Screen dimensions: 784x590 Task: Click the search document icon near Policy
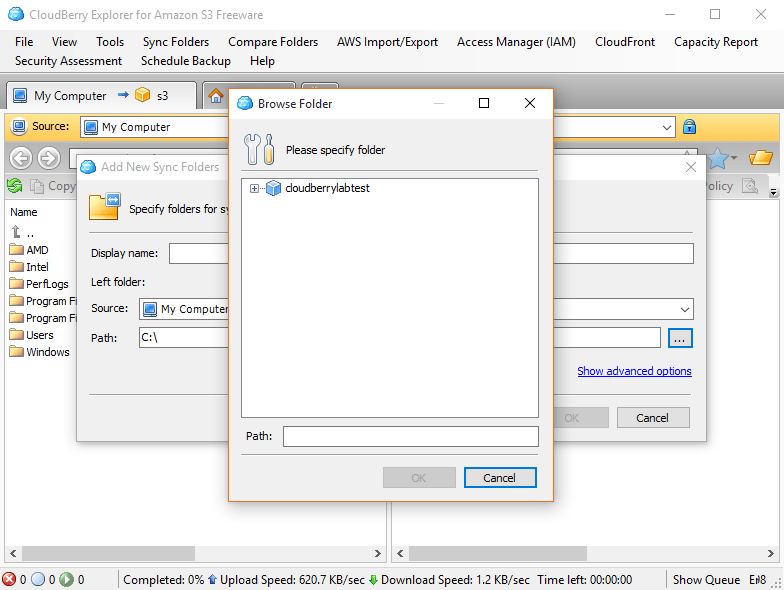point(750,186)
